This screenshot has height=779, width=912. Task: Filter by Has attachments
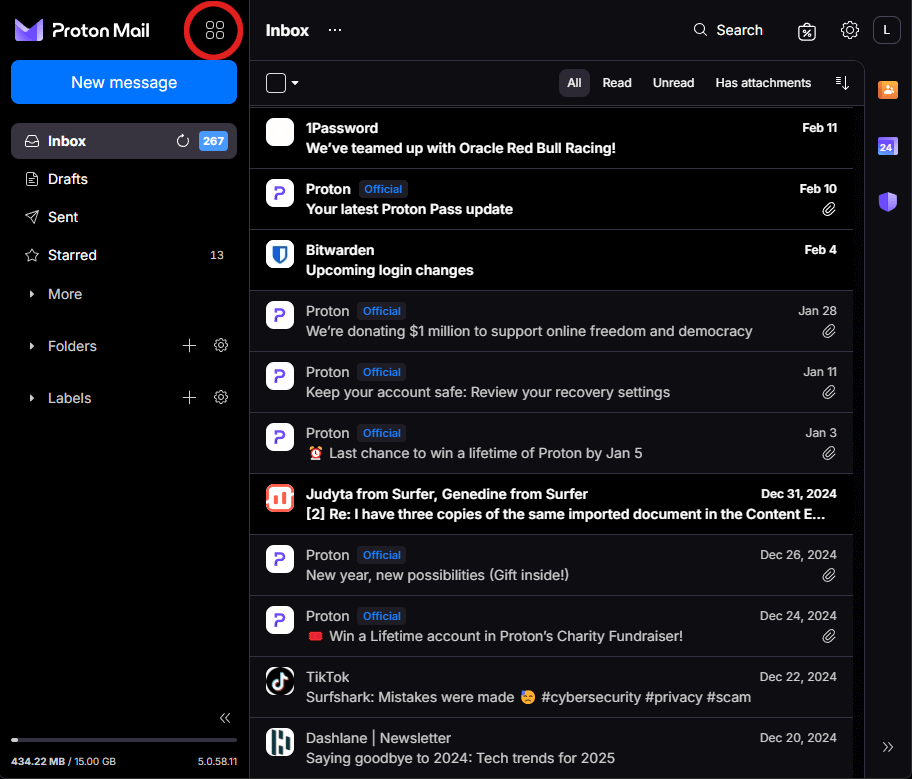[763, 83]
